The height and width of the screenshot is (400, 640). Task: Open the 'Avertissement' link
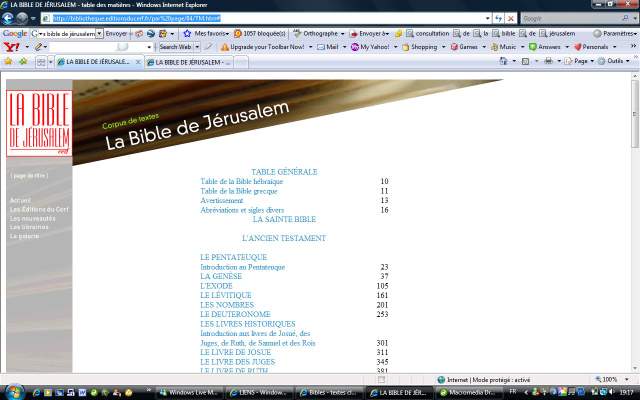[222, 200]
